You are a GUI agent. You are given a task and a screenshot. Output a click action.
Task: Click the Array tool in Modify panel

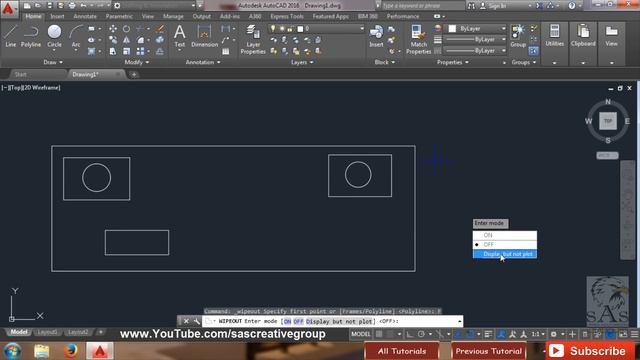tap(140, 51)
